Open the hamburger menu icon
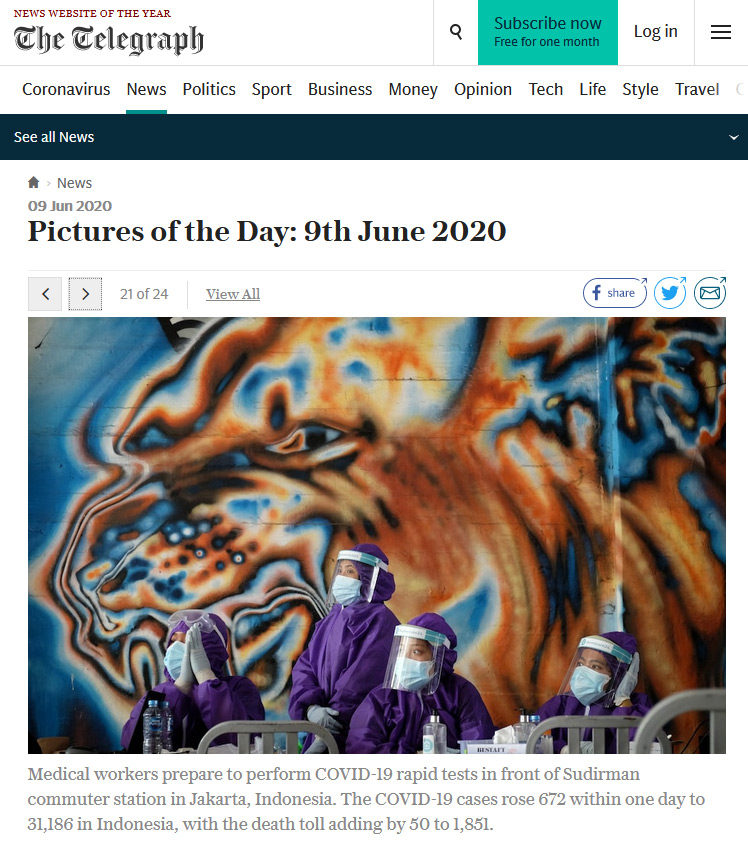This screenshot has height=845, width=748. [x=721, y=32]
